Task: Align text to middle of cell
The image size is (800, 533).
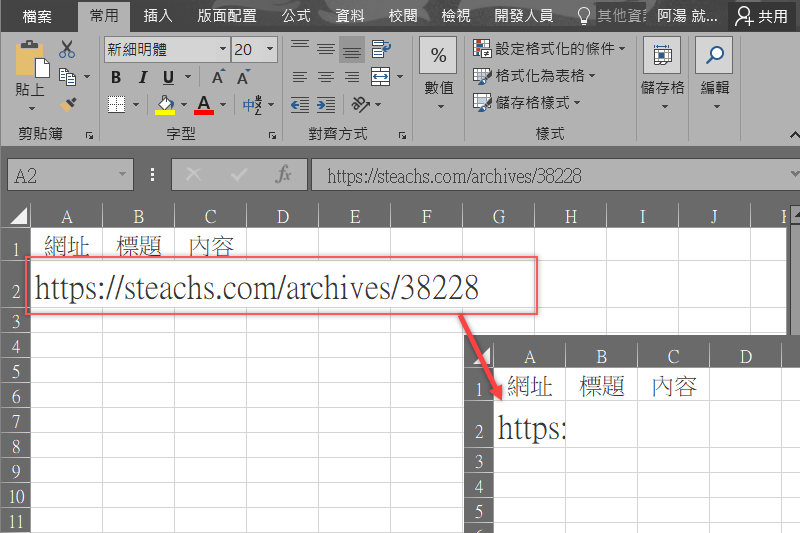Action: [x=326, y=49]
